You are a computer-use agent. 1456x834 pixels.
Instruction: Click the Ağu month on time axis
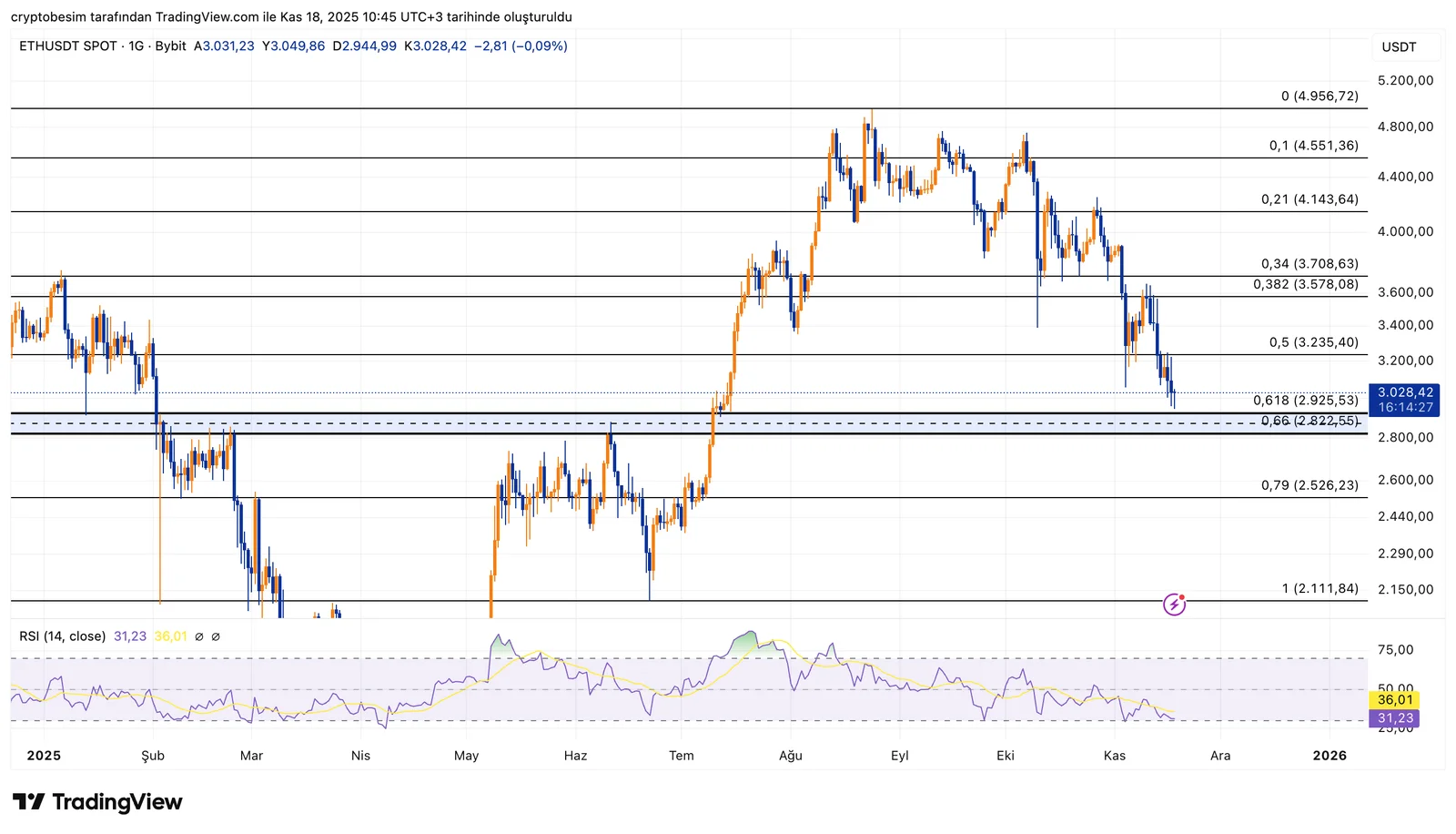tap(790, 756)
